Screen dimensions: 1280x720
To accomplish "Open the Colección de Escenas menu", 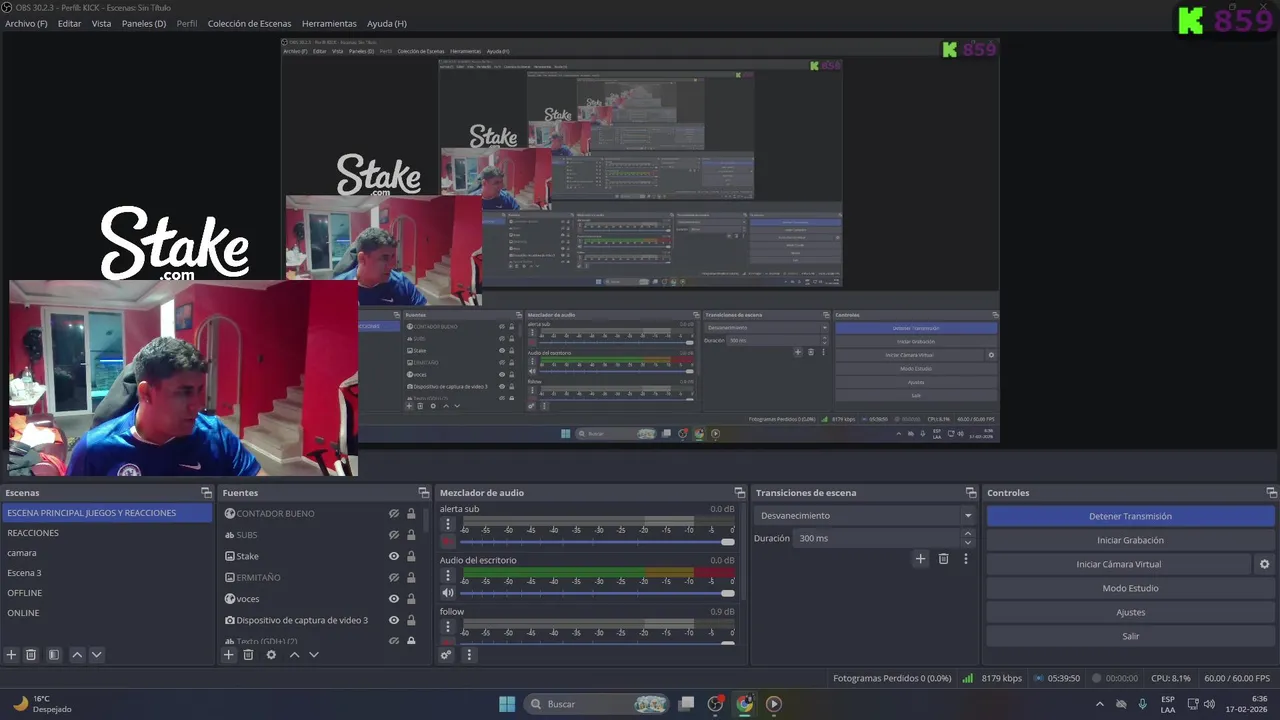I will point(250,23).
